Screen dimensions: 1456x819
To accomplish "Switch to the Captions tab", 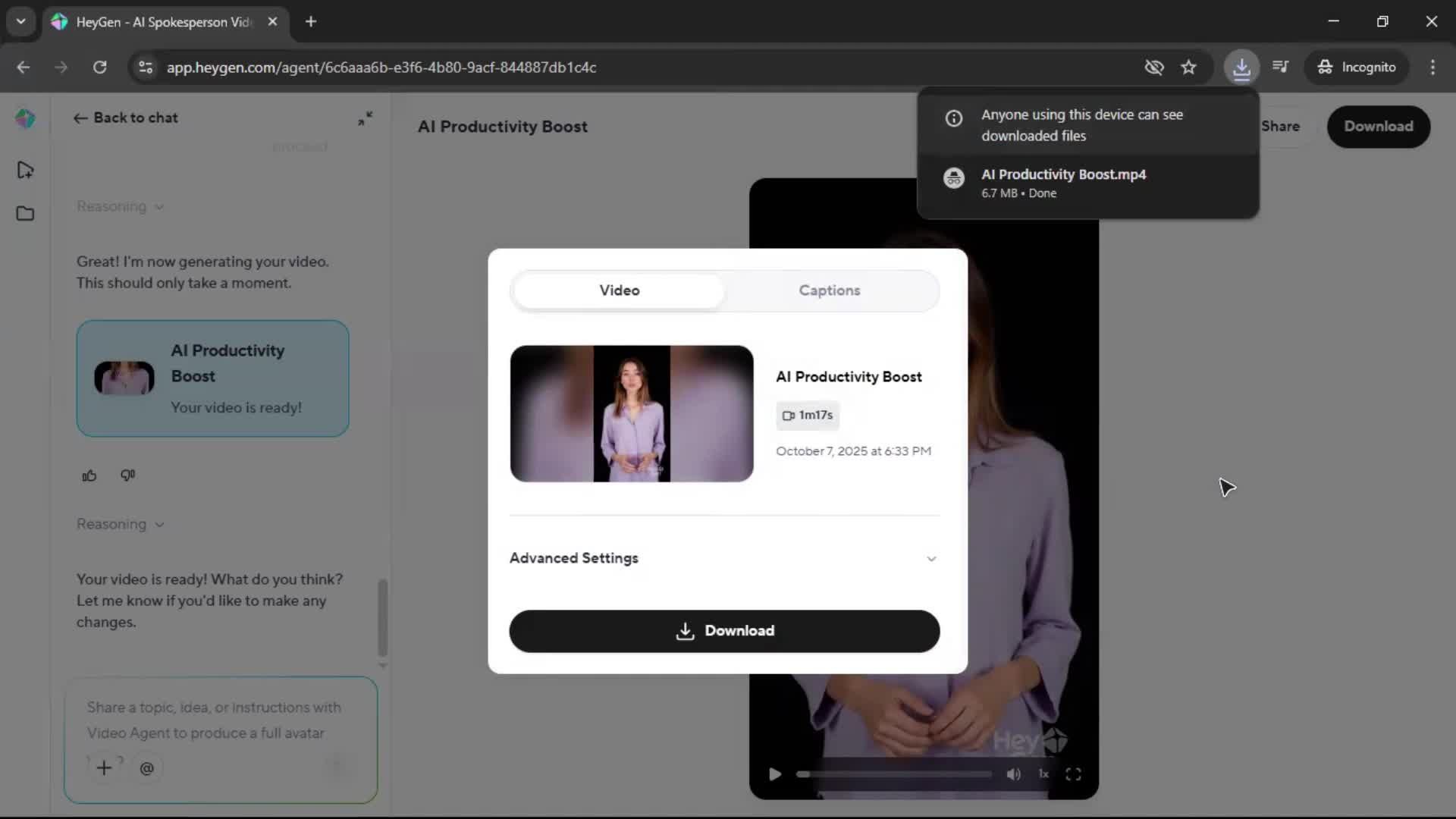I will coord(829,290).
